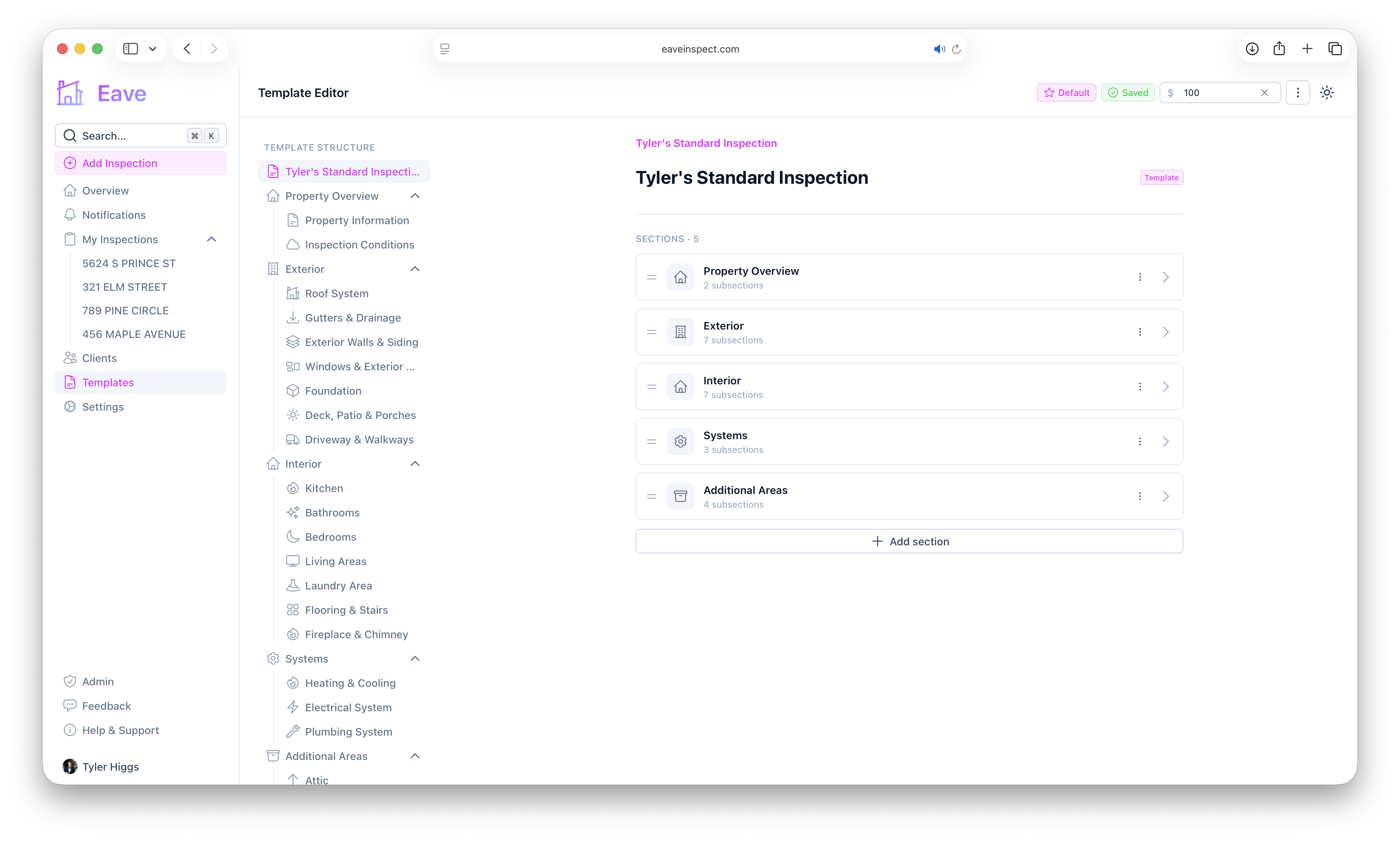Show the tab overview icon
The image size is (1400, 841).
(x=1334, y=49)
